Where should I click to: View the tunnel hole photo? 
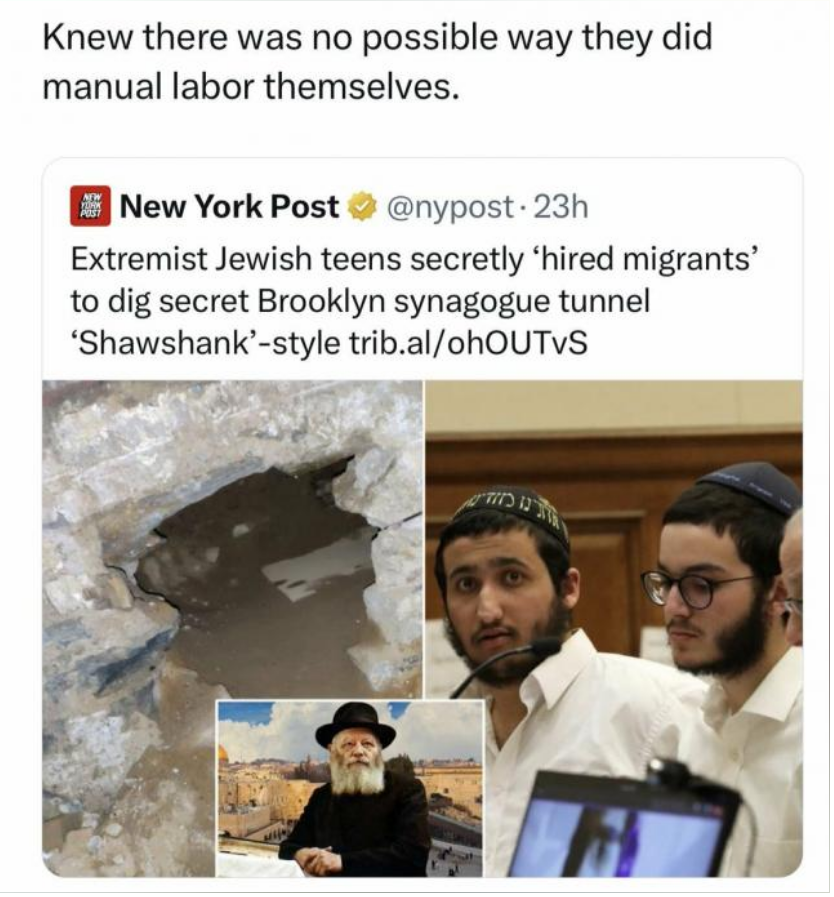(232, 628)
